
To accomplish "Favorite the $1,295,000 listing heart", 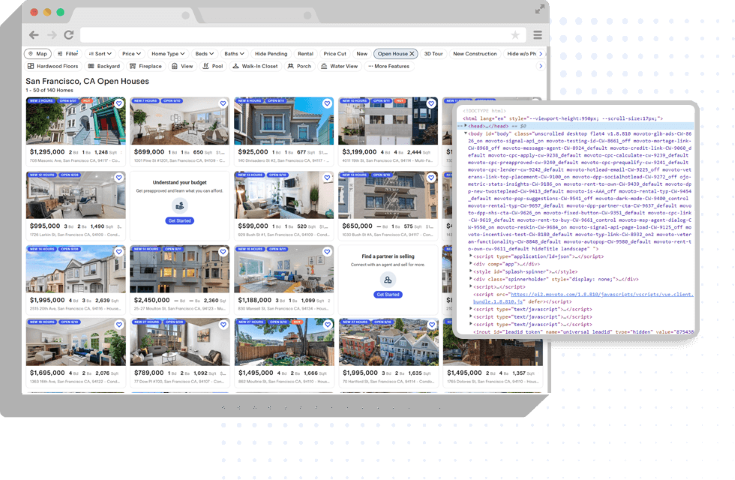I will 119,104.
